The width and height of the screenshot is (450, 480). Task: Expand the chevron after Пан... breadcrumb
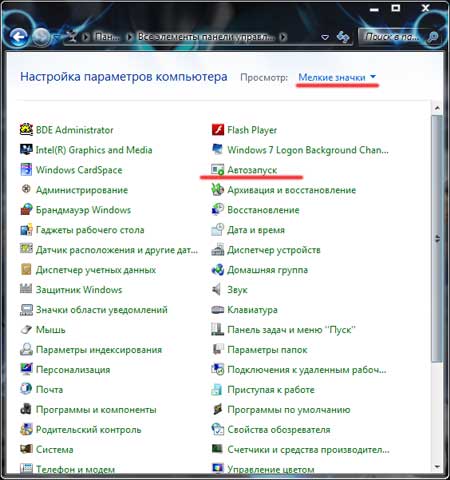tap(129, 37)
